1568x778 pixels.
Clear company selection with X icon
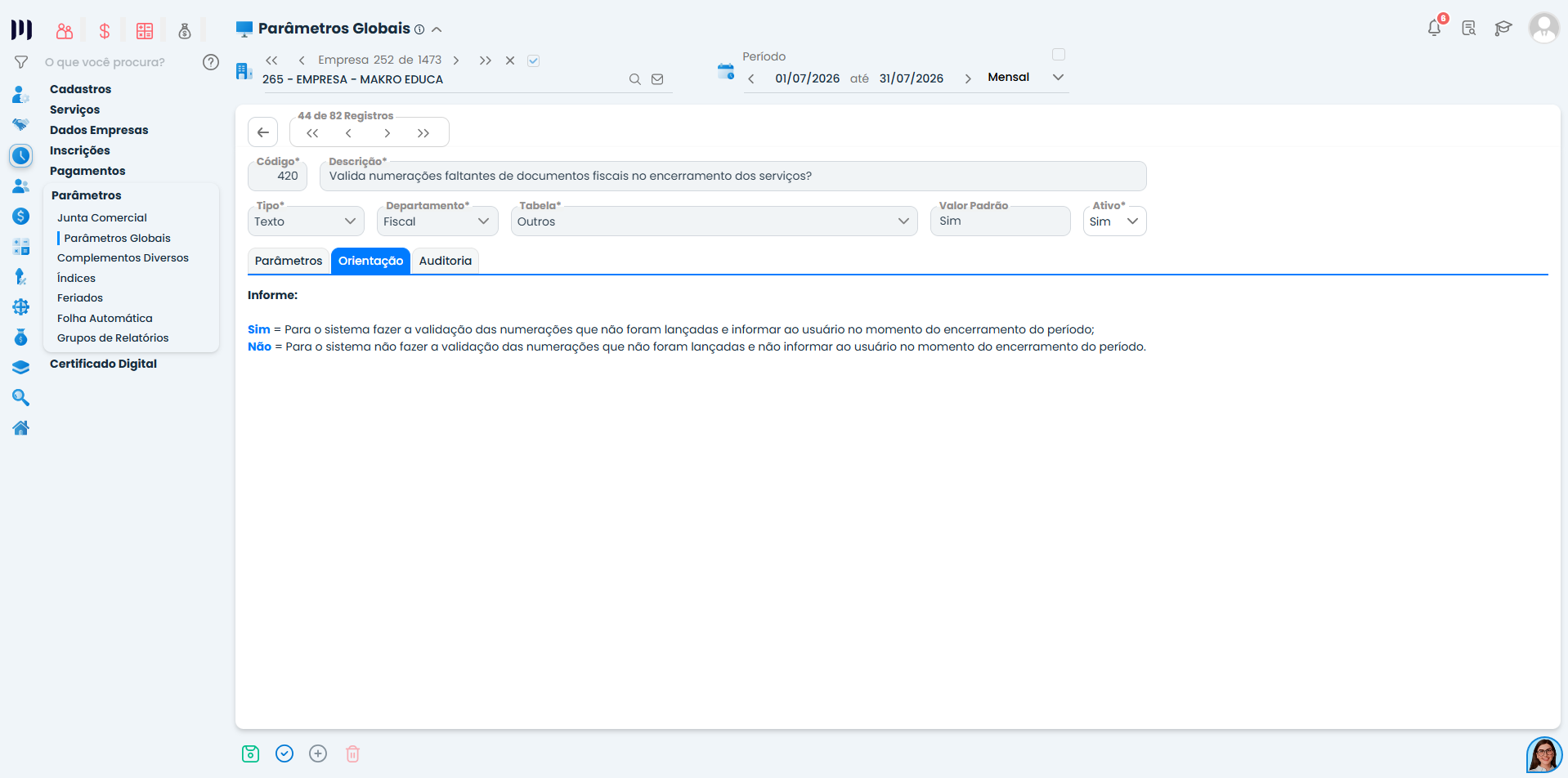[510, 60]
